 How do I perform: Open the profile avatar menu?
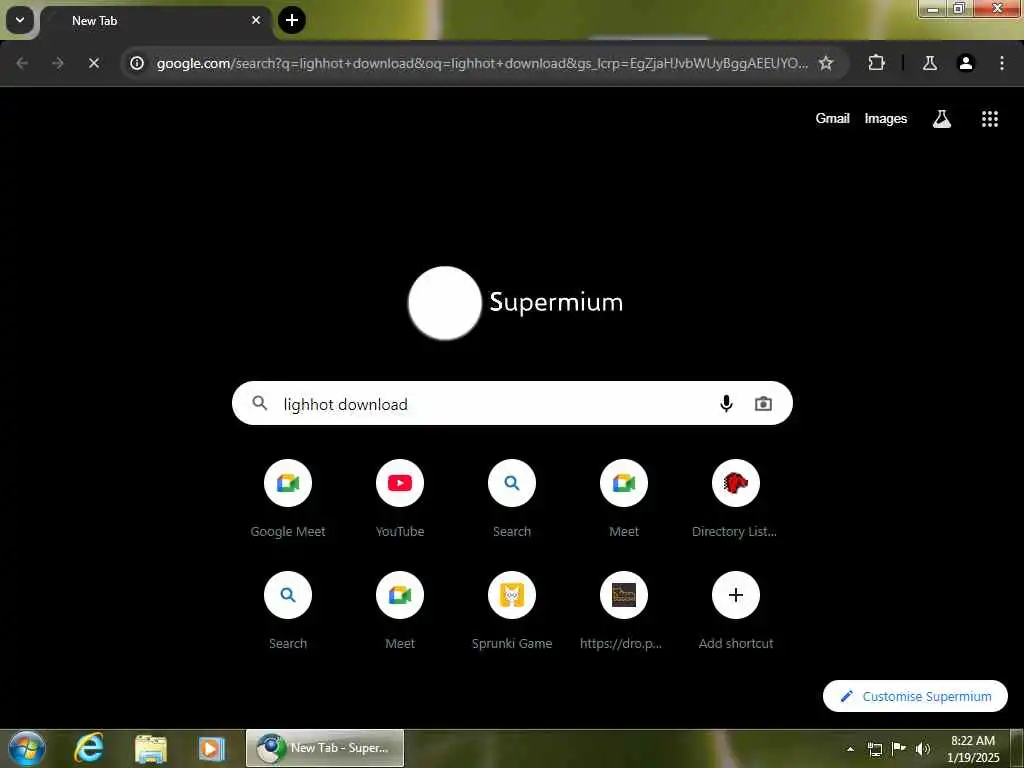pyautogui.click(x=966, y=63)
